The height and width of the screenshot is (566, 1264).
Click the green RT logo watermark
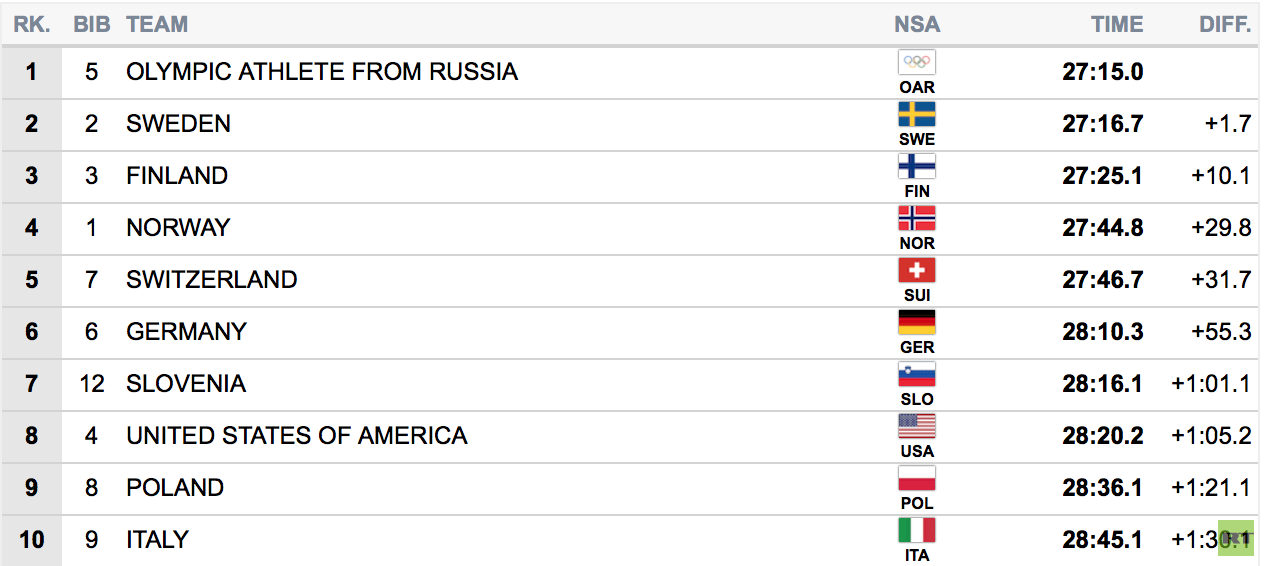point(1236,538)
